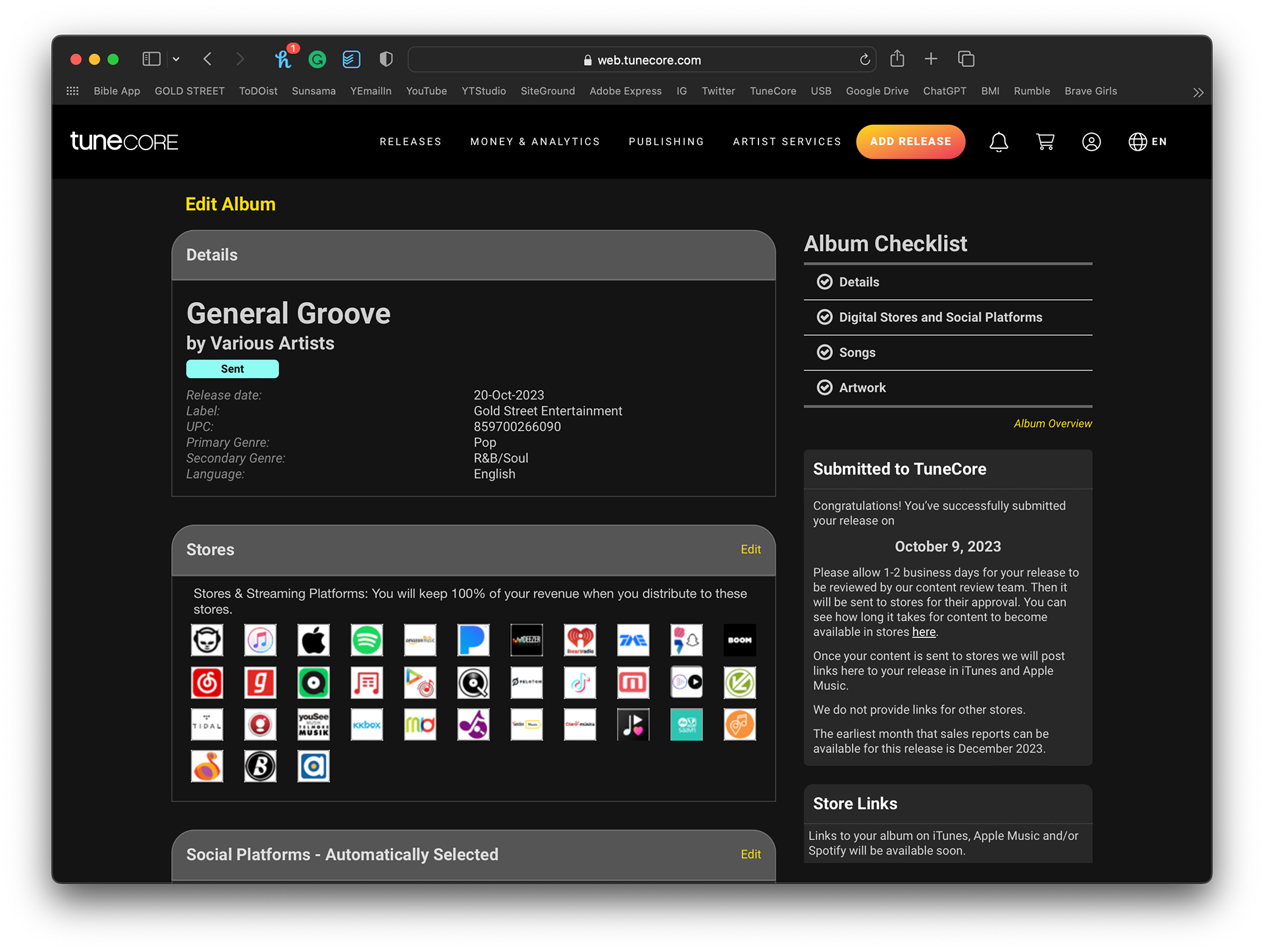Edit the Stores section
The width and height of the screenshot is (1264, 952).
click(750, 549)
